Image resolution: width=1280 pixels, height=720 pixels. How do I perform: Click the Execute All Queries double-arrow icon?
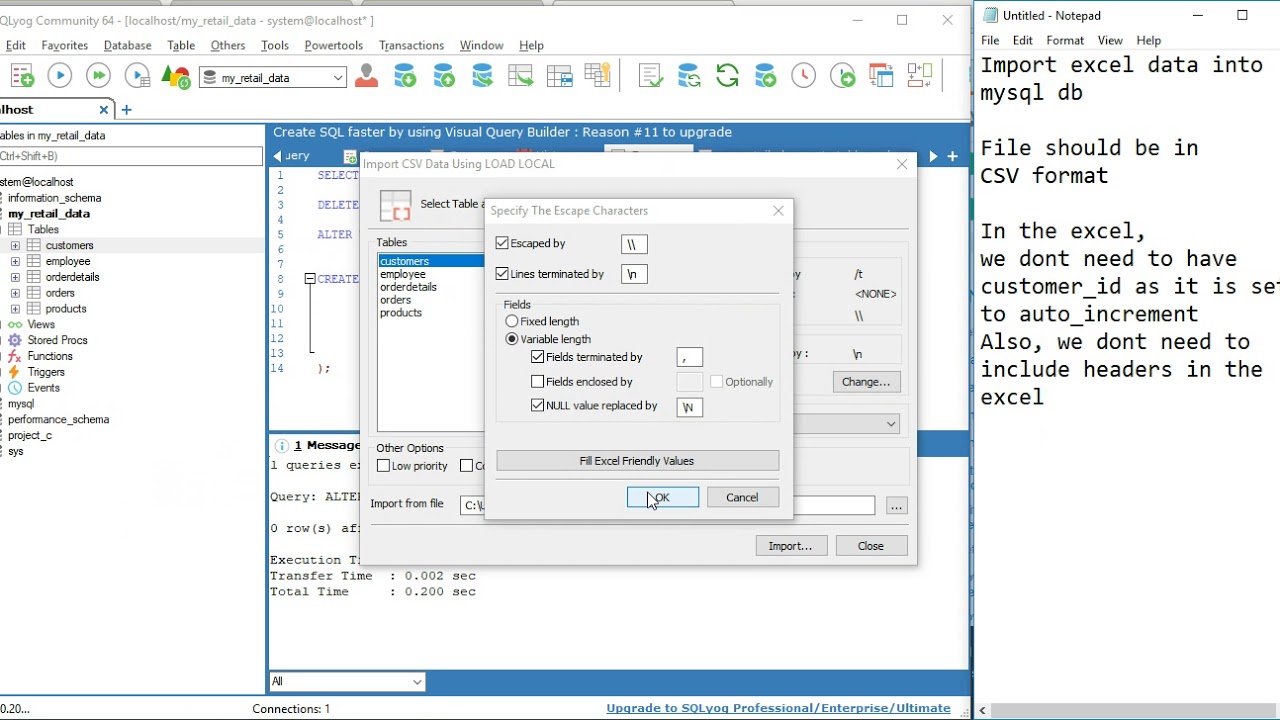pos(98,76)
